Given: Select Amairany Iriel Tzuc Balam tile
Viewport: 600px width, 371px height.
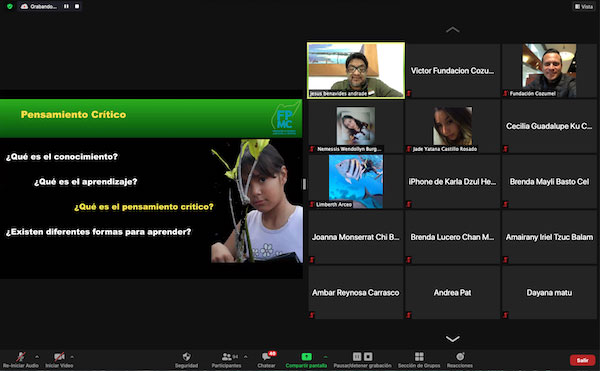Looking at the screenshot, I should coord(549,237).
